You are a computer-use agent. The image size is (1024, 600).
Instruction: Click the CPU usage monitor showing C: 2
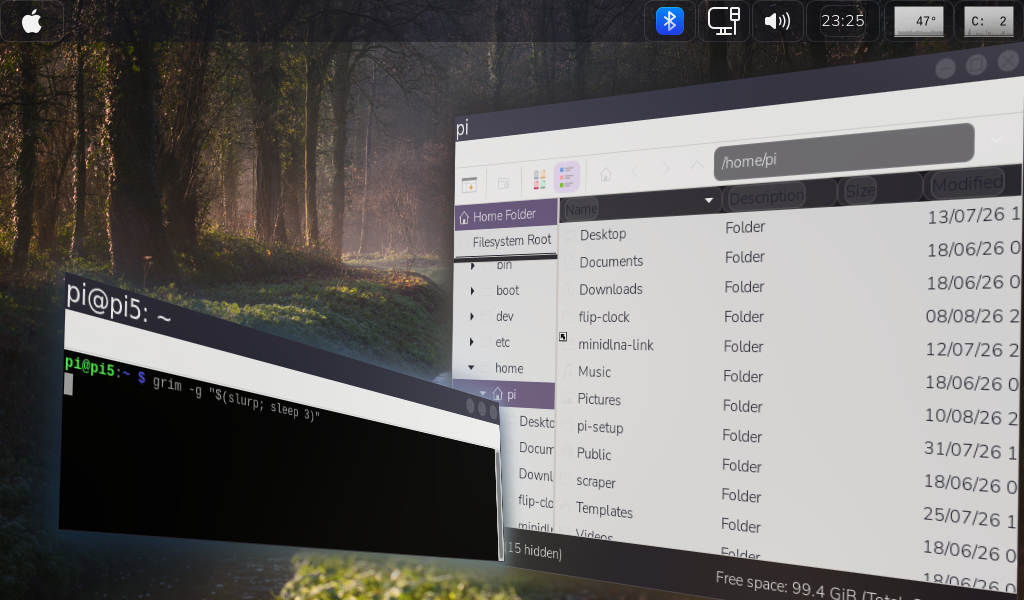(x=989, y=21)
